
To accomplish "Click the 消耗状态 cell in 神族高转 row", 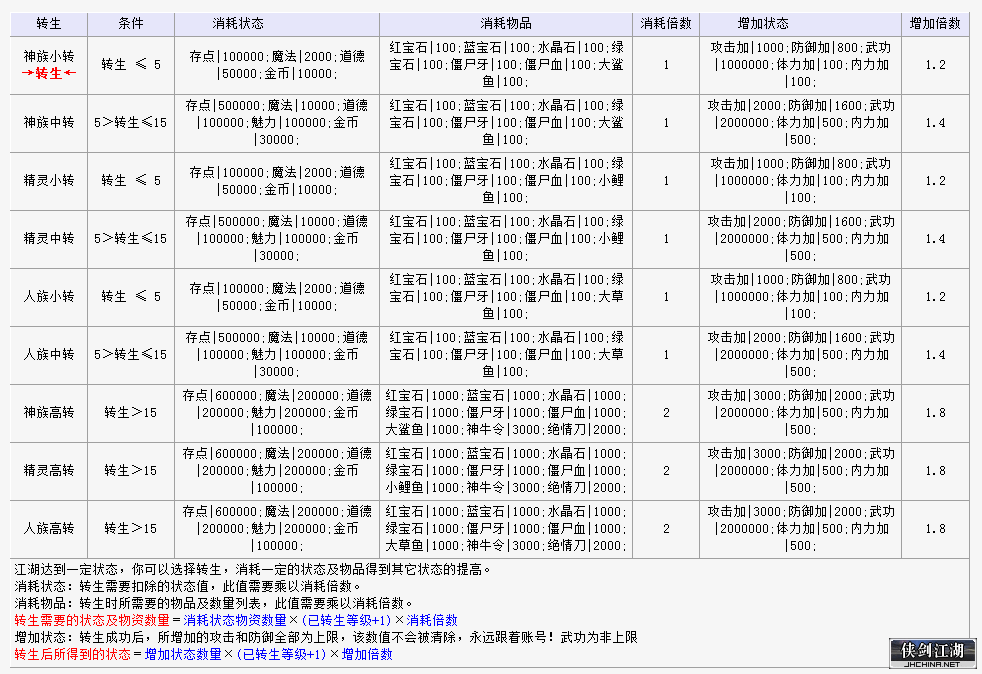I will 277,413.
